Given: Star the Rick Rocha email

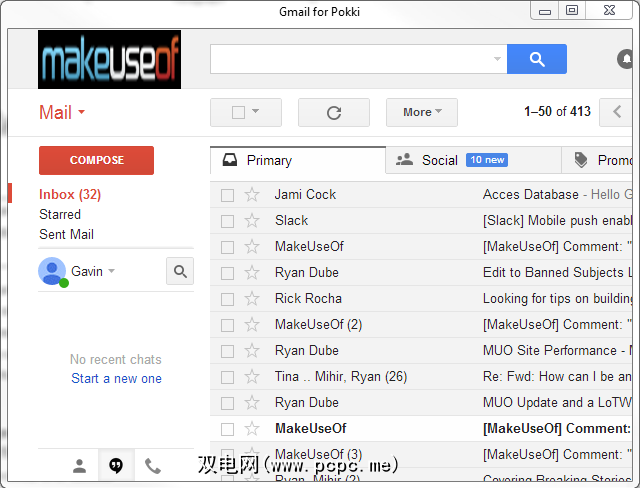Looking at the screenshot, I should pyautogui.click(x=252, y=299).
